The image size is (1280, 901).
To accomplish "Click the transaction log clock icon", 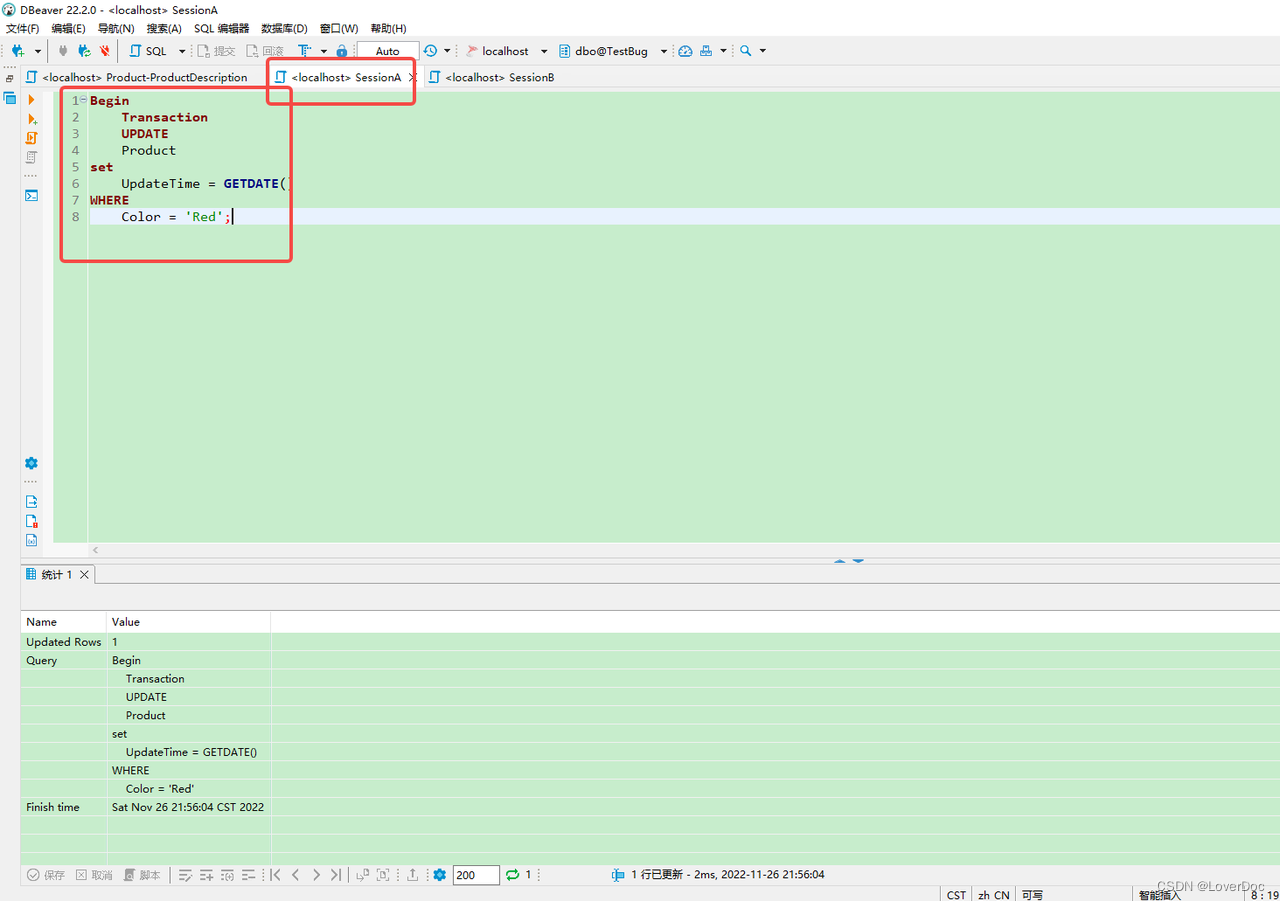I will [430, 51].
